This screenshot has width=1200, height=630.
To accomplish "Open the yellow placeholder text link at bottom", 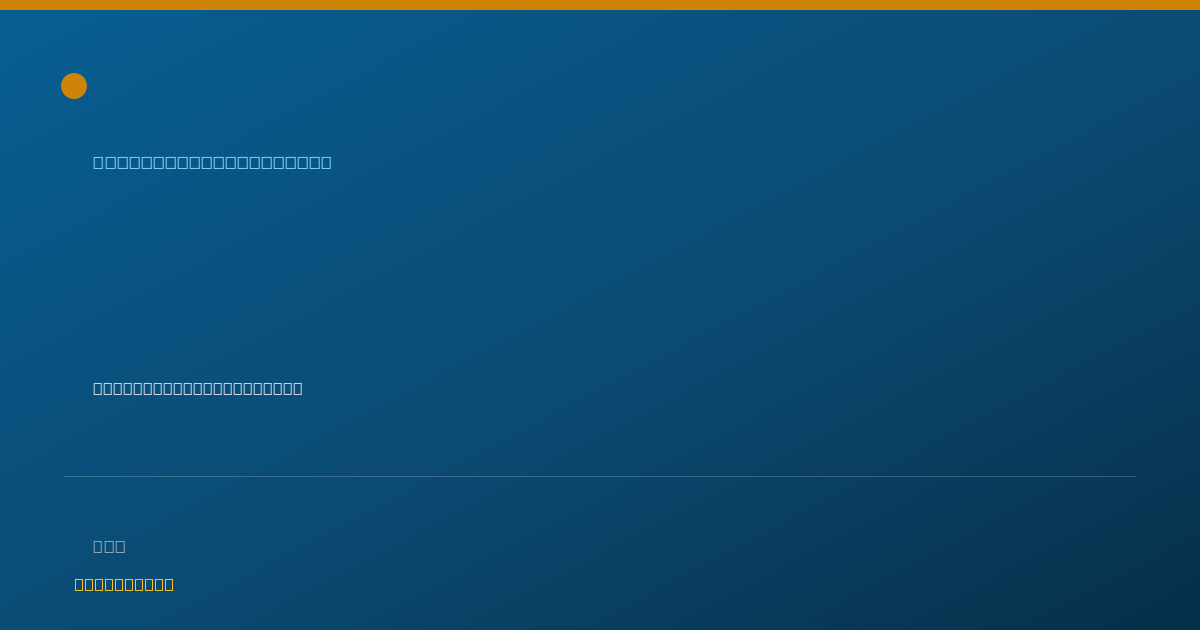I will (x=124, y=584).
